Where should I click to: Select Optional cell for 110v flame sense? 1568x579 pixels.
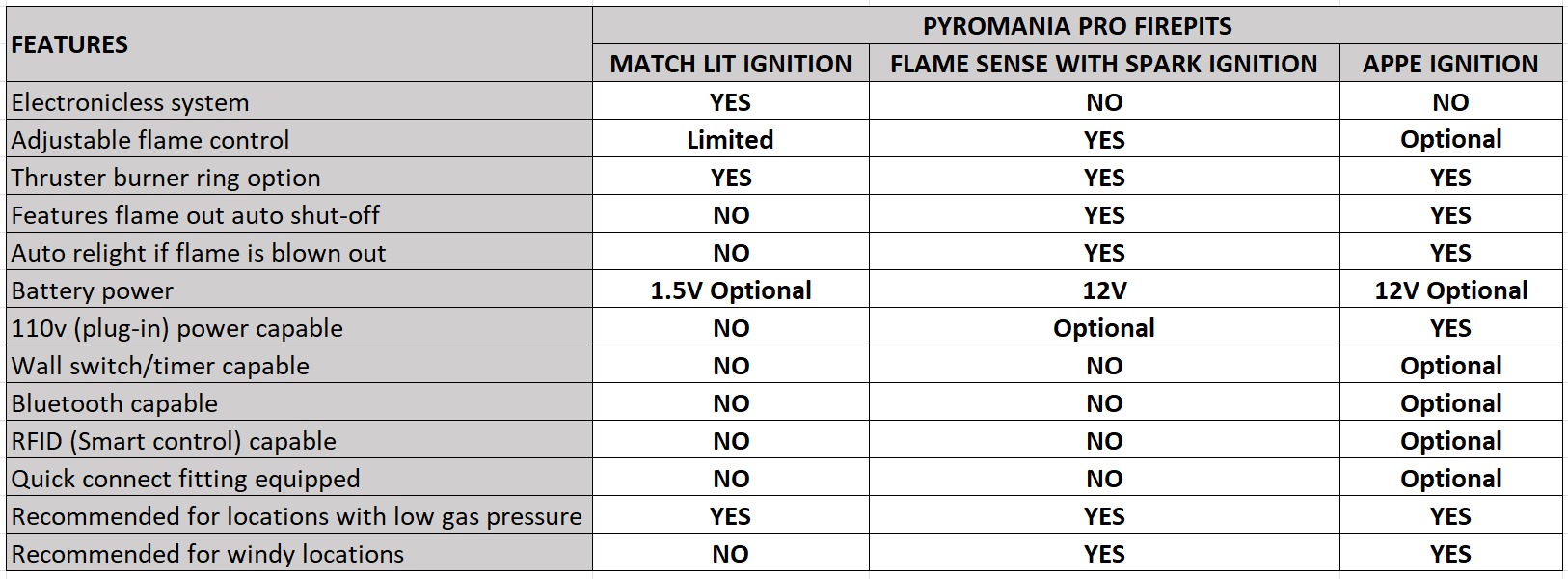click(x=1104, y=327)
